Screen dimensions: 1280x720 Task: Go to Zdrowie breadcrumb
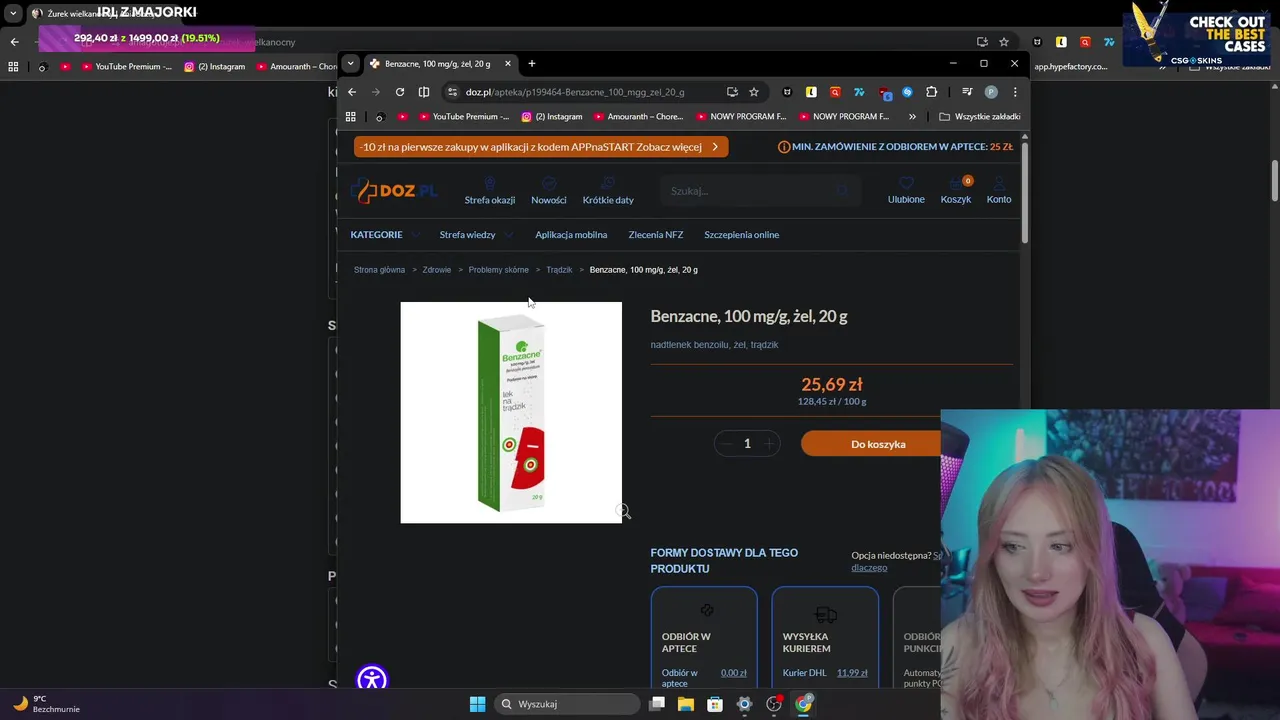click(x=437, y=270)
